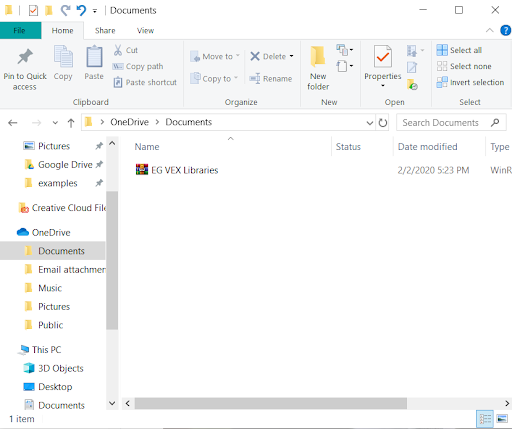Viewport: 512px width, 429px height.
Task: Choose Select all in ribbon
Action: click(x=459, y=50)
